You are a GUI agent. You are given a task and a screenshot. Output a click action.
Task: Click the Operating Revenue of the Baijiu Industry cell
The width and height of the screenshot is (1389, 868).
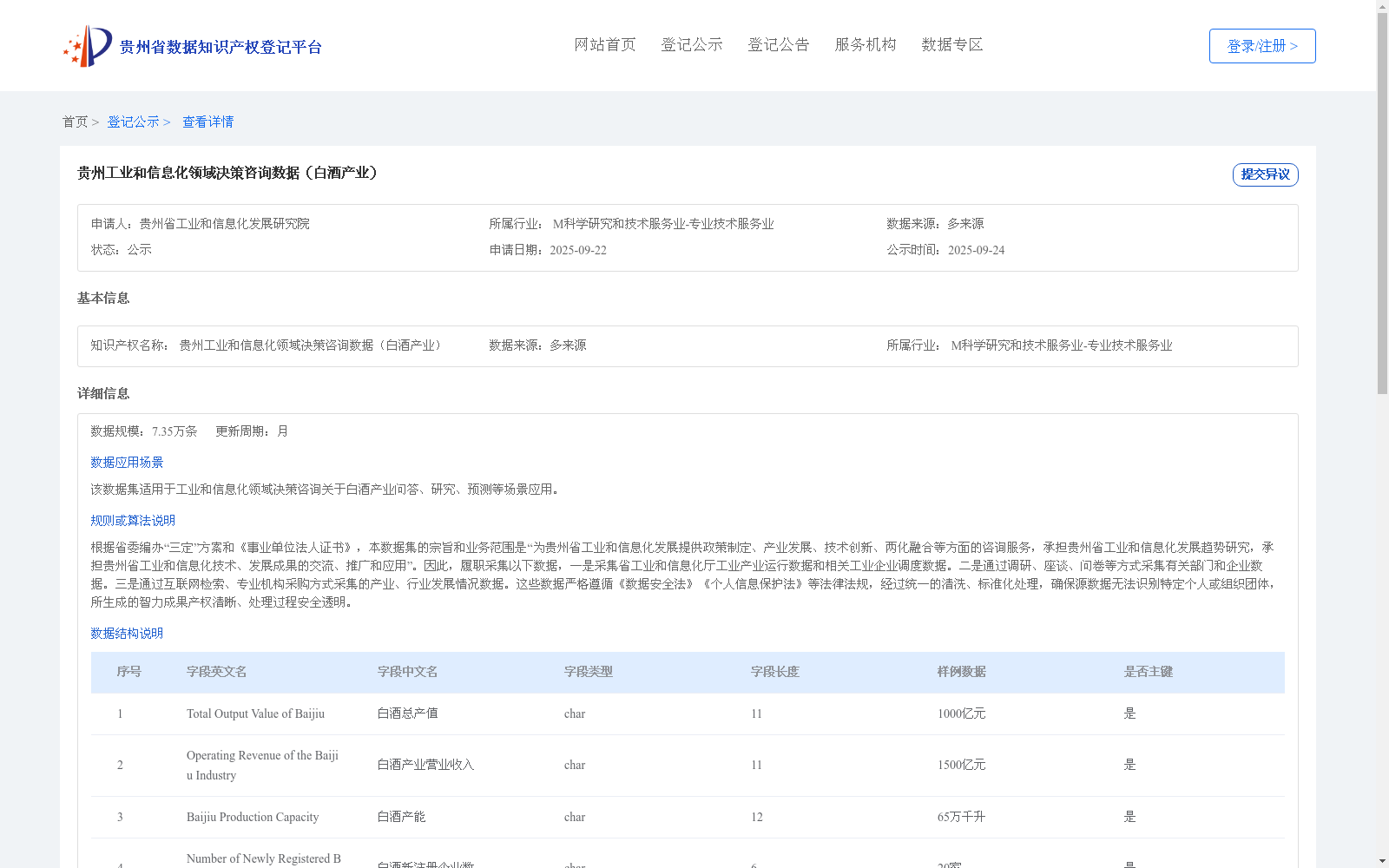263,766
